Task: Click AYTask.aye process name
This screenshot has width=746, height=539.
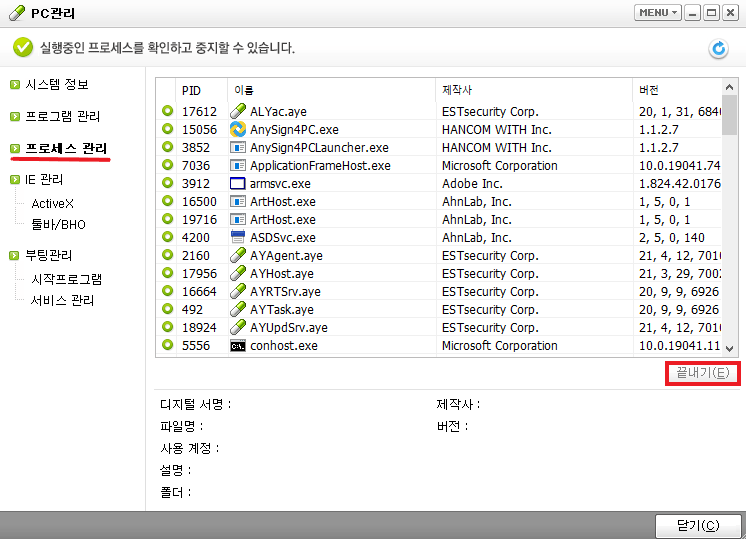Action: pyautogui.click(x=282, y=310)
